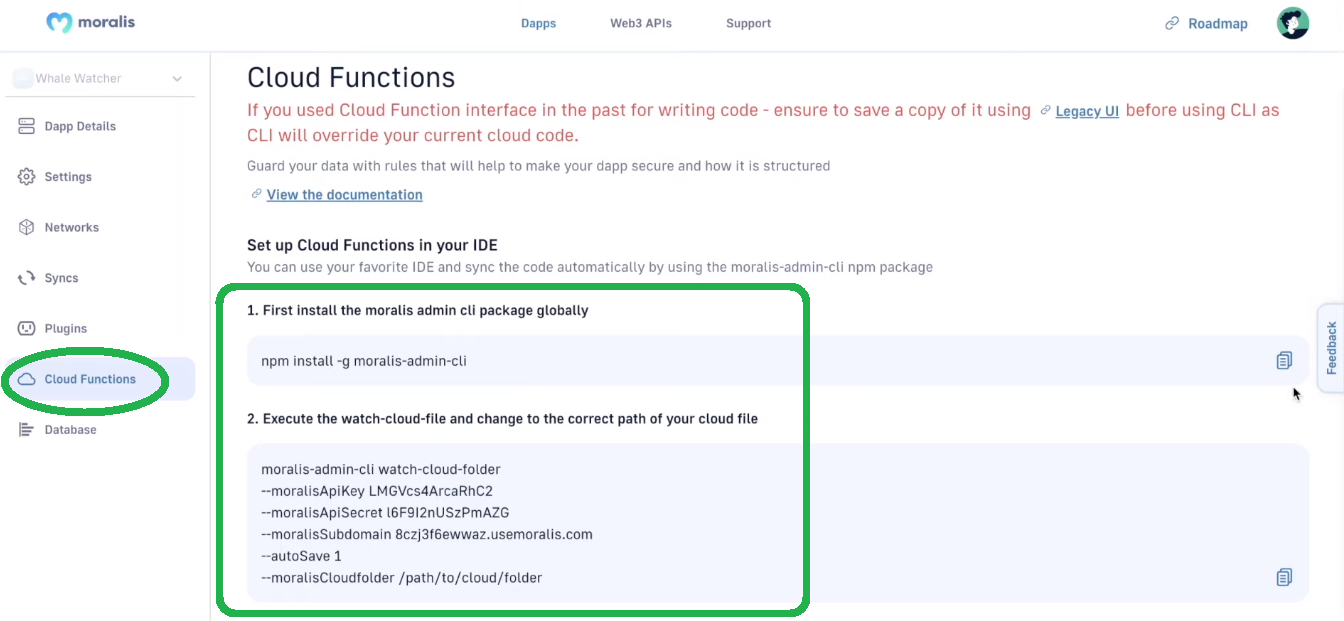Open the Web3 APIs tab

tap(641, 23)
